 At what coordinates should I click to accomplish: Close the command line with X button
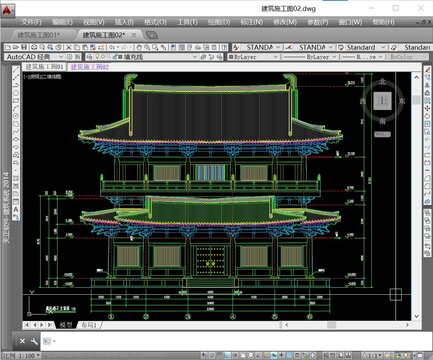(x=22, y=341)
